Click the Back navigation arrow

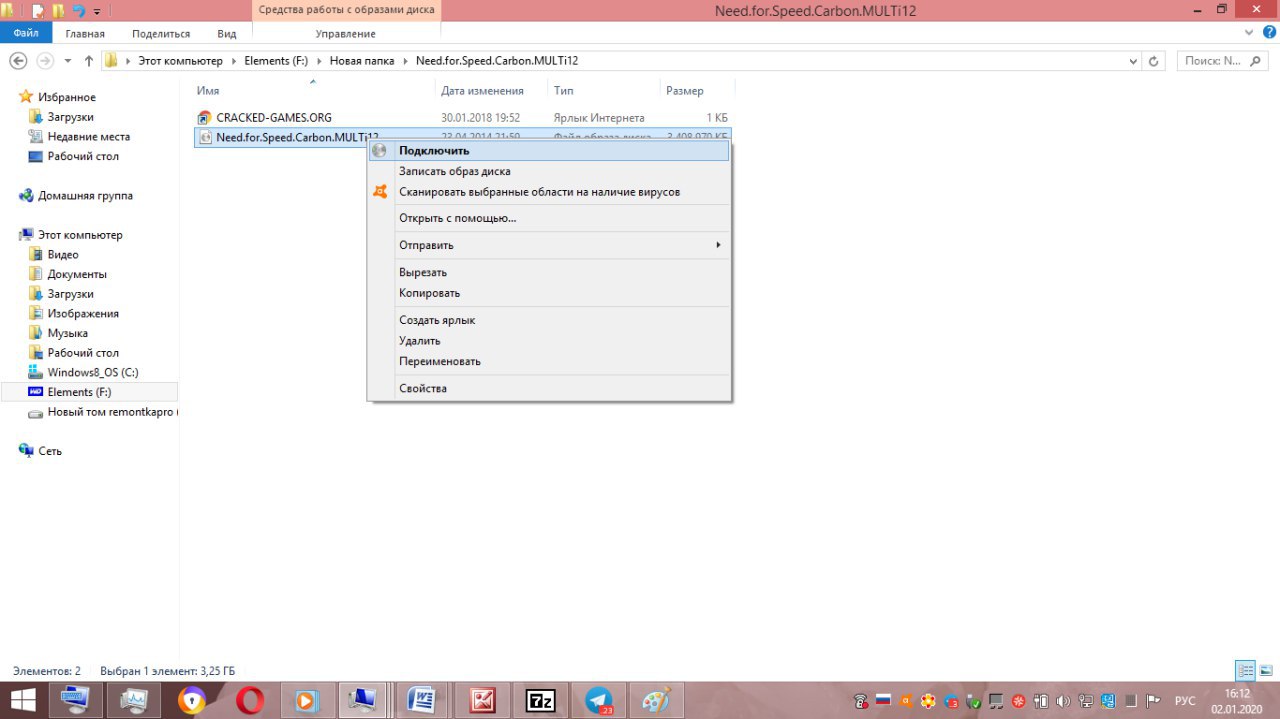18,61
